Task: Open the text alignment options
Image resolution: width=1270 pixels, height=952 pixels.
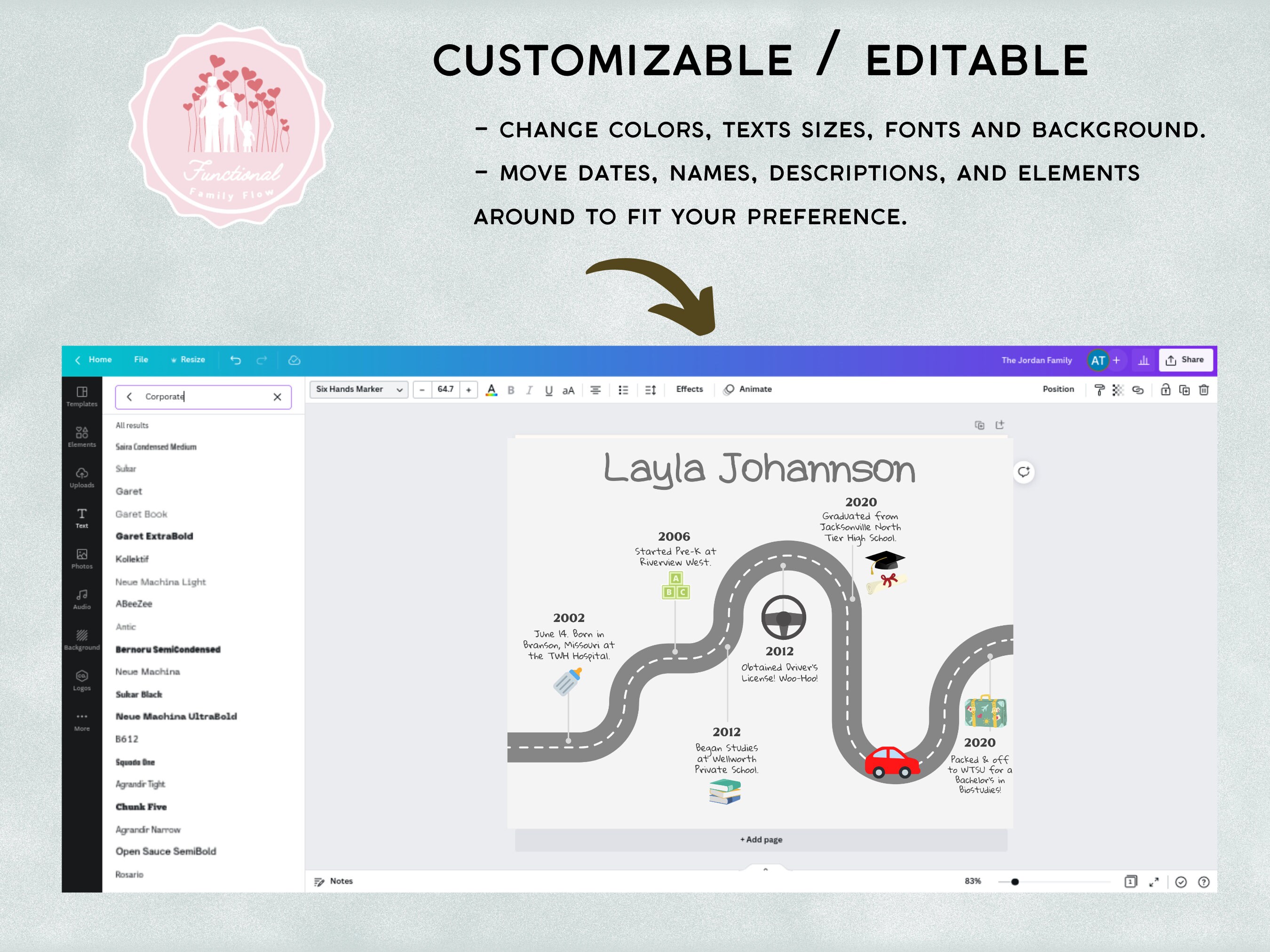Action: (595, 390)
